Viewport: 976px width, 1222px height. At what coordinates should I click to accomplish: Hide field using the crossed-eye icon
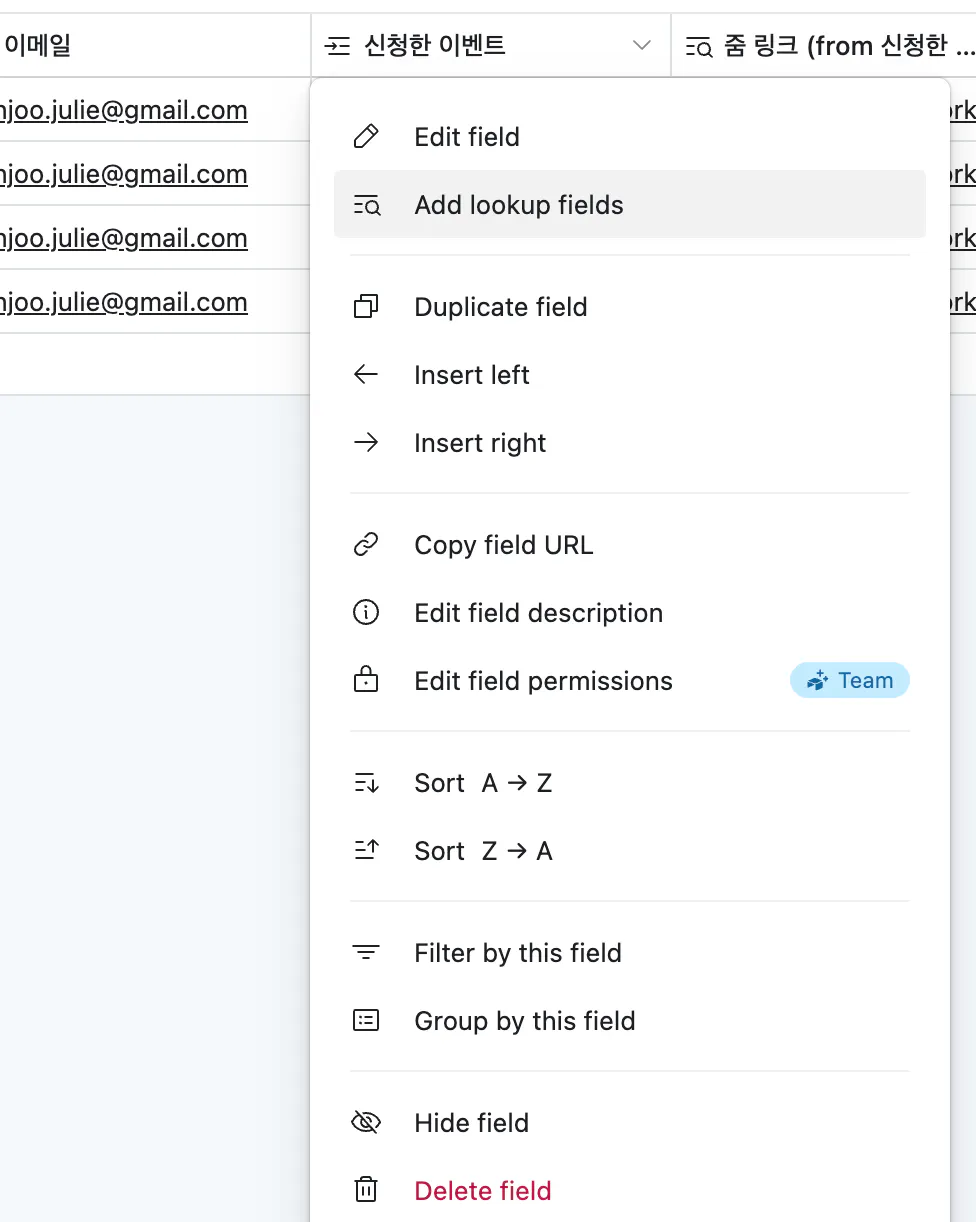pos(367,1123)
